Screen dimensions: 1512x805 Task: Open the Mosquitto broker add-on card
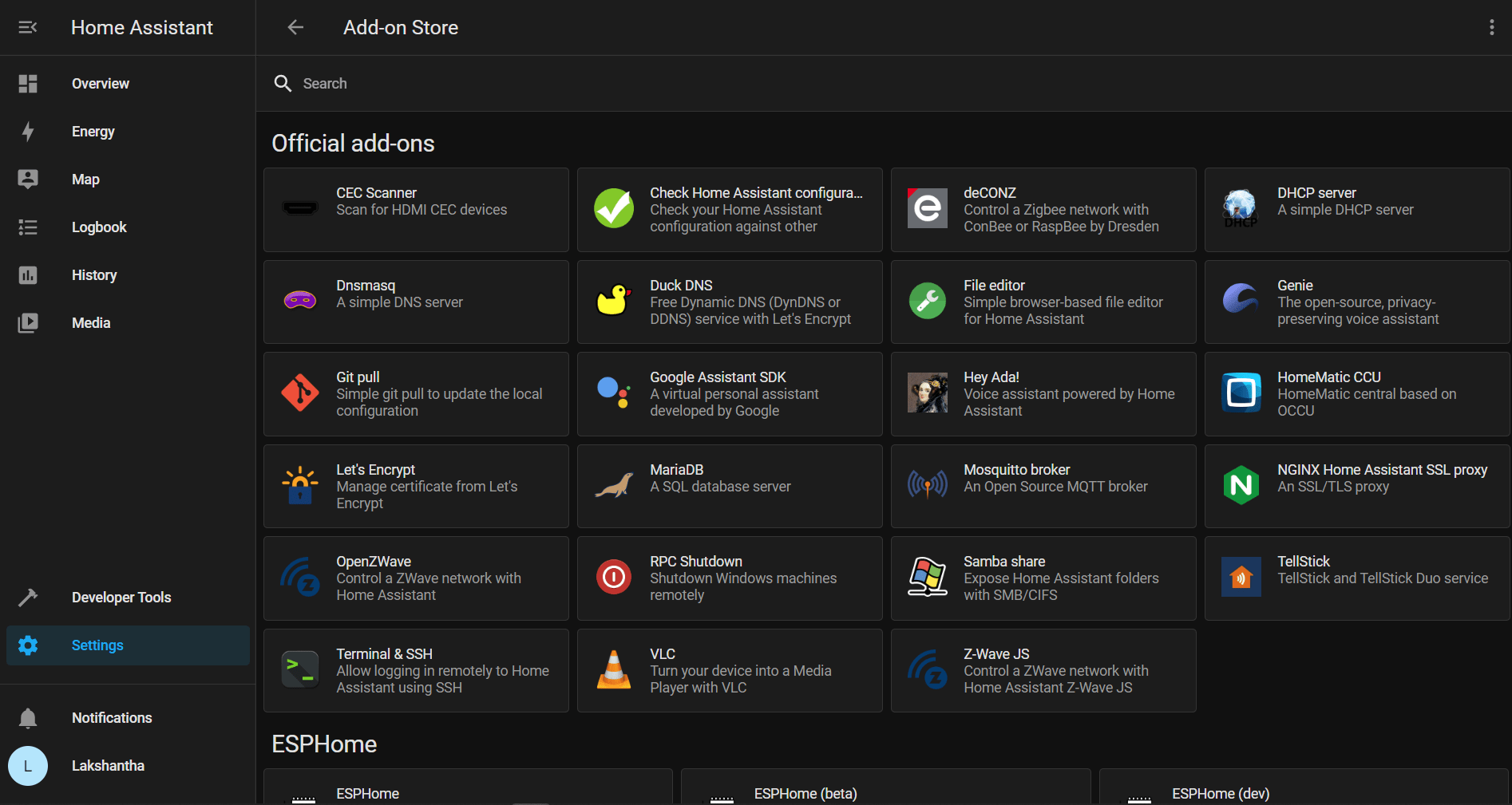coord(1043,486)
